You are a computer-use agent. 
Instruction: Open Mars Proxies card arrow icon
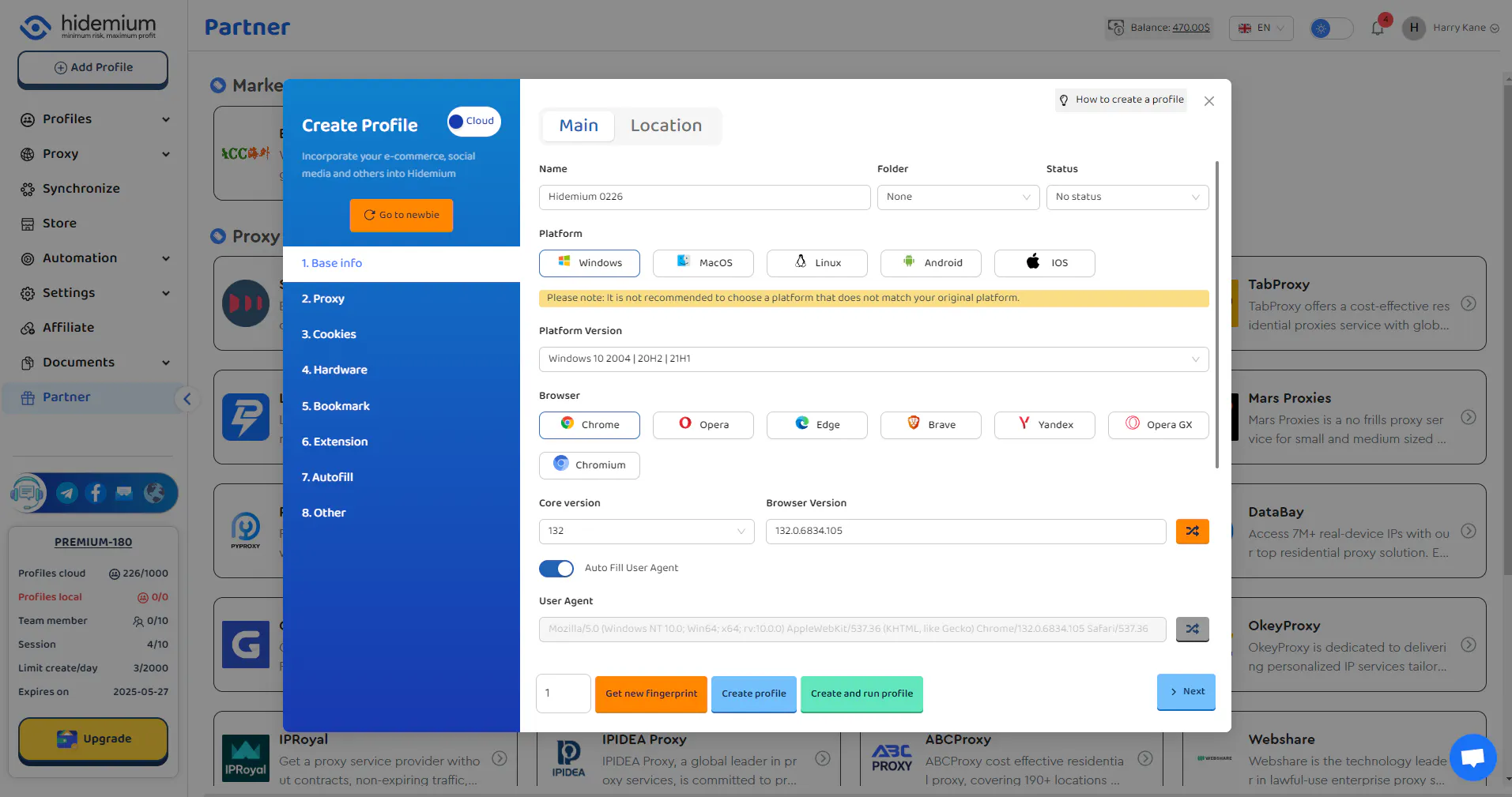pos(1469,417)
